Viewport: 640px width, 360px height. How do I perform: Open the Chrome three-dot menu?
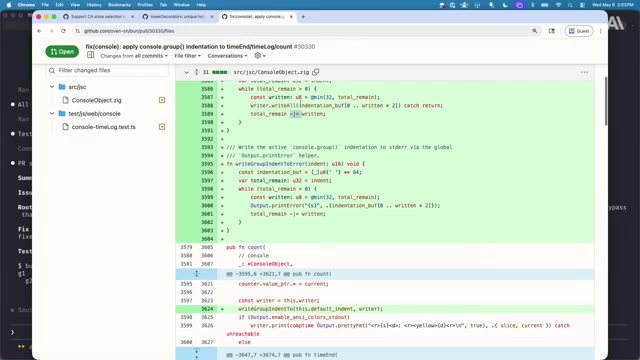click(x=600, y=31)
